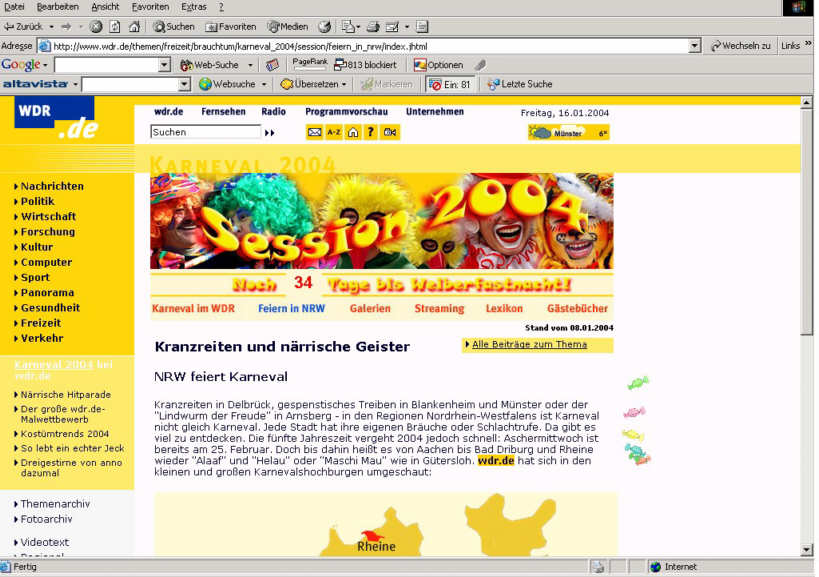Open the Extras menu
This screenshot has width=819, height=577.
pos(194,7)
